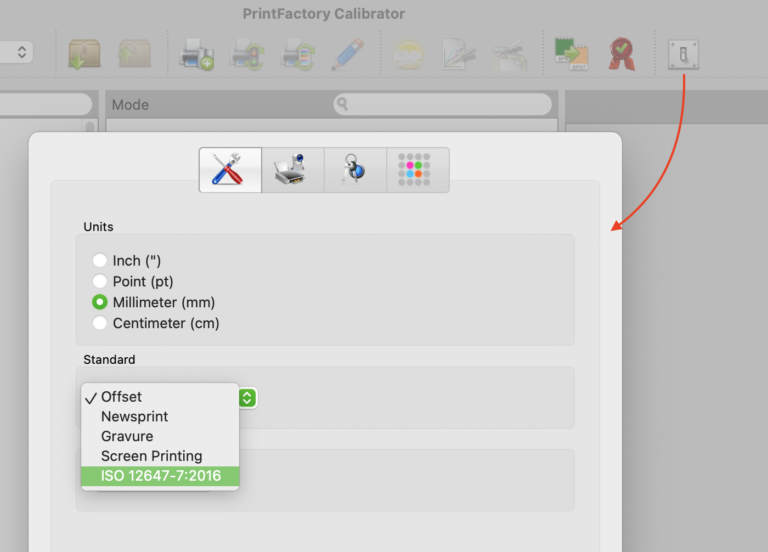Click the faded toolbar icon left of spot color
Image resolution: width=768 pixels, height=552 pixels.
coord(510,55)
